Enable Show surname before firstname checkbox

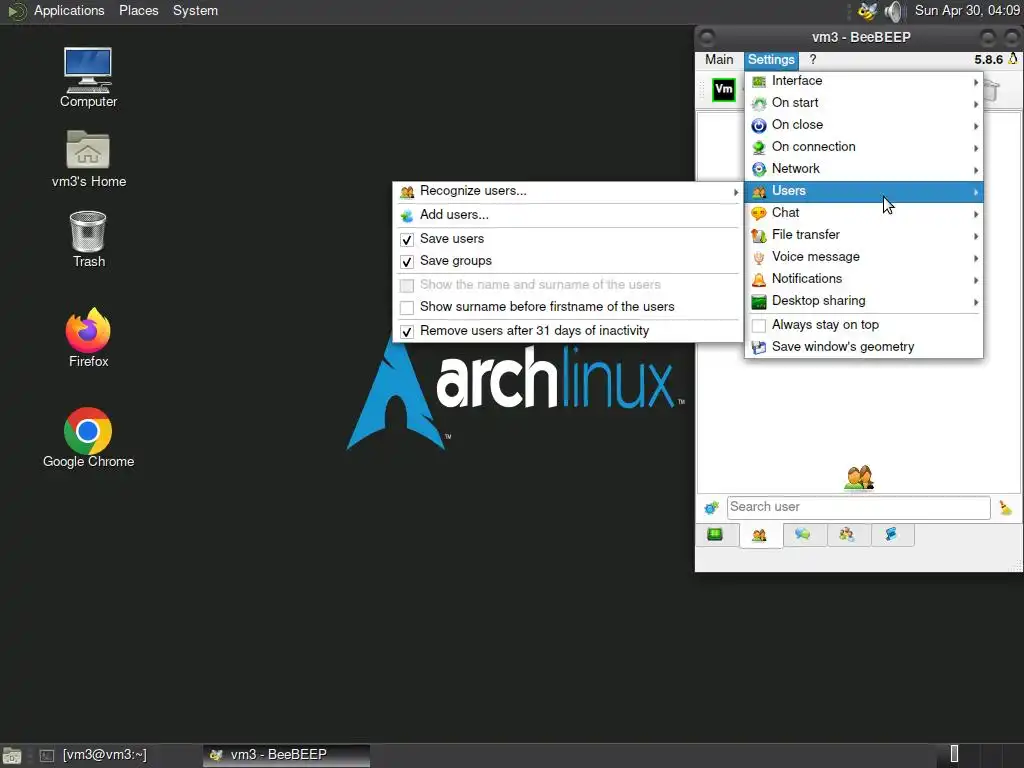[407, 308]
